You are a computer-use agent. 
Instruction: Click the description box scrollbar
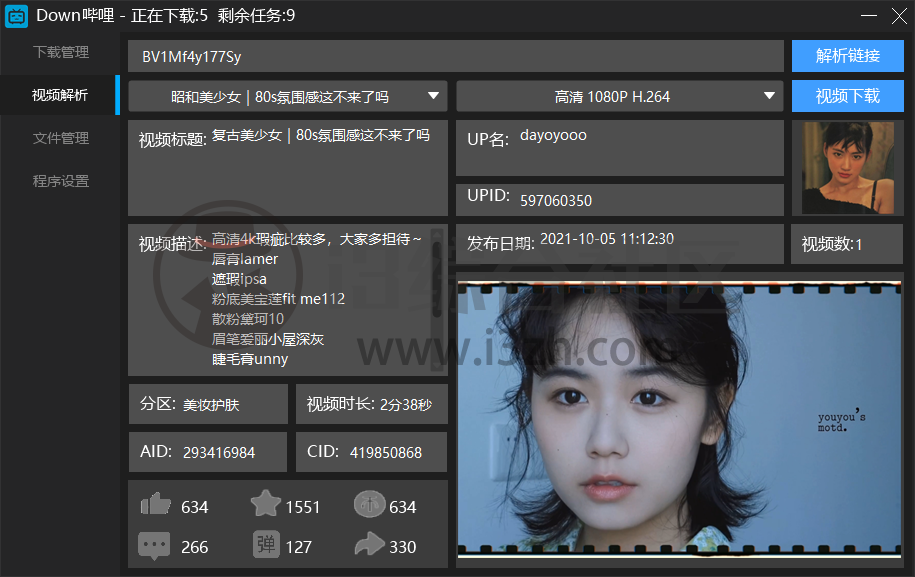(437, 300)
